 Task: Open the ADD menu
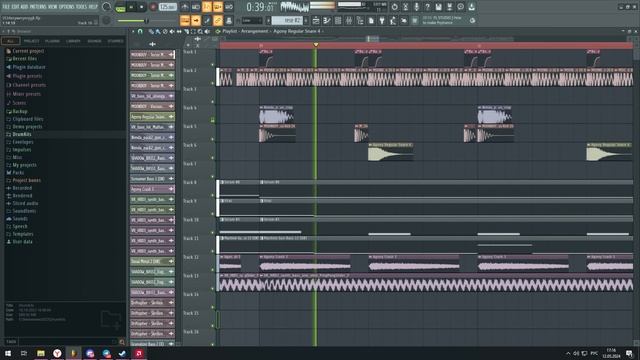click(24, 7)
